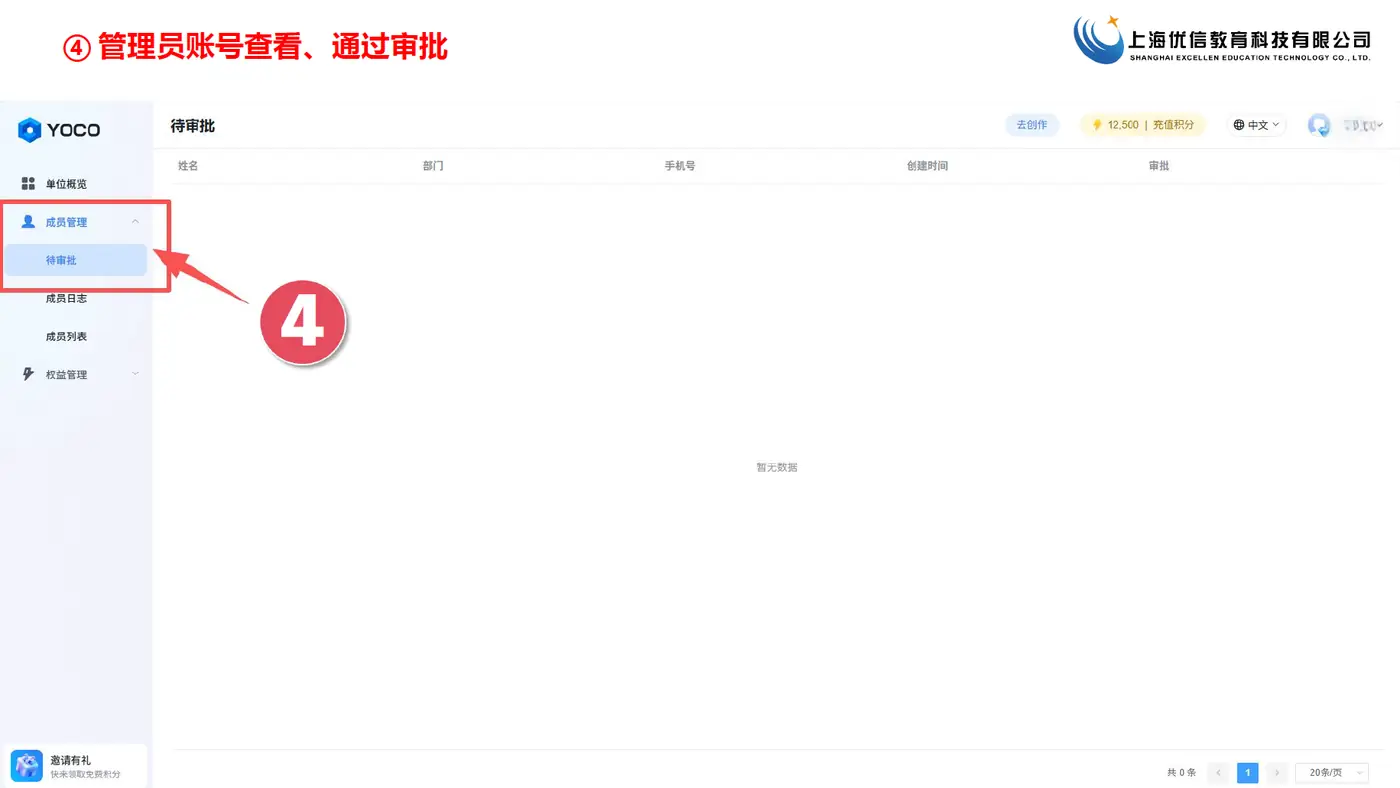Click the 待审批 page title

tap(193, 126)
